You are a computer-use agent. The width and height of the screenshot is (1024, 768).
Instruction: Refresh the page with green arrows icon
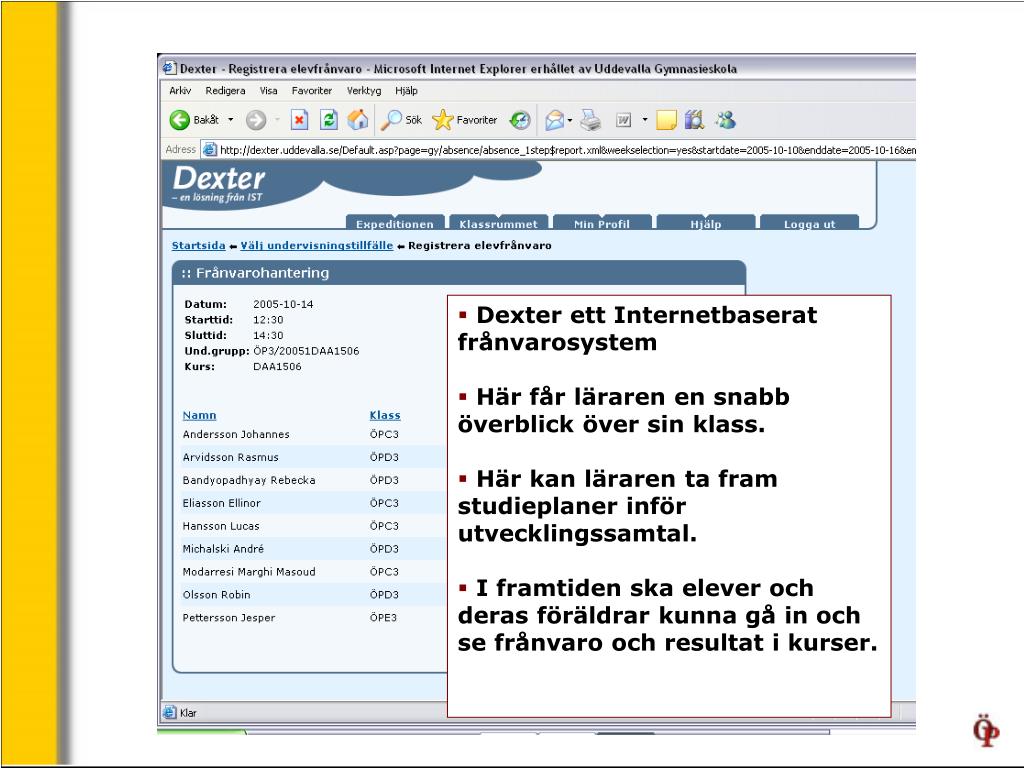[x=328, y=120]
